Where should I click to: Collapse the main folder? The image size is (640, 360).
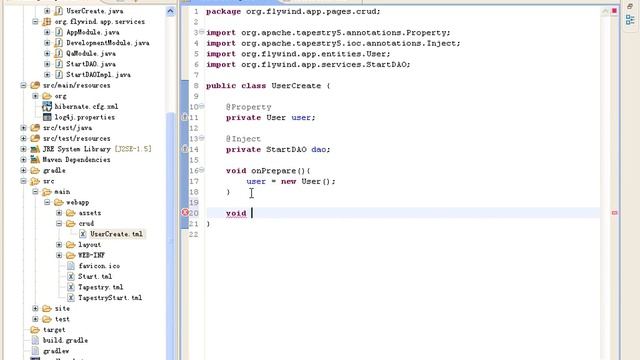35,191
